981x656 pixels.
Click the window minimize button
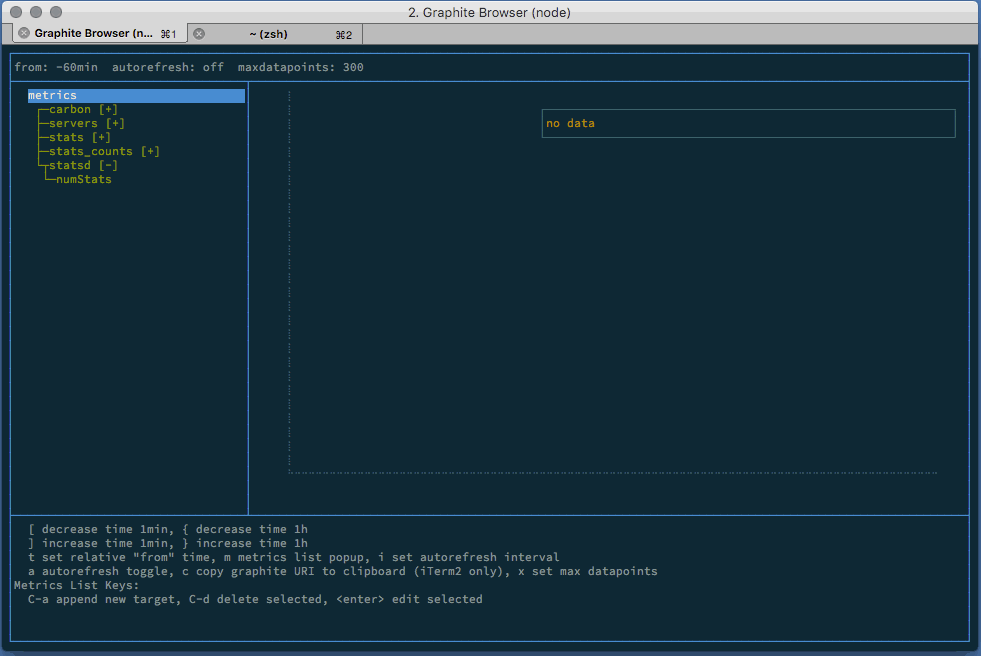pos(36,12)
